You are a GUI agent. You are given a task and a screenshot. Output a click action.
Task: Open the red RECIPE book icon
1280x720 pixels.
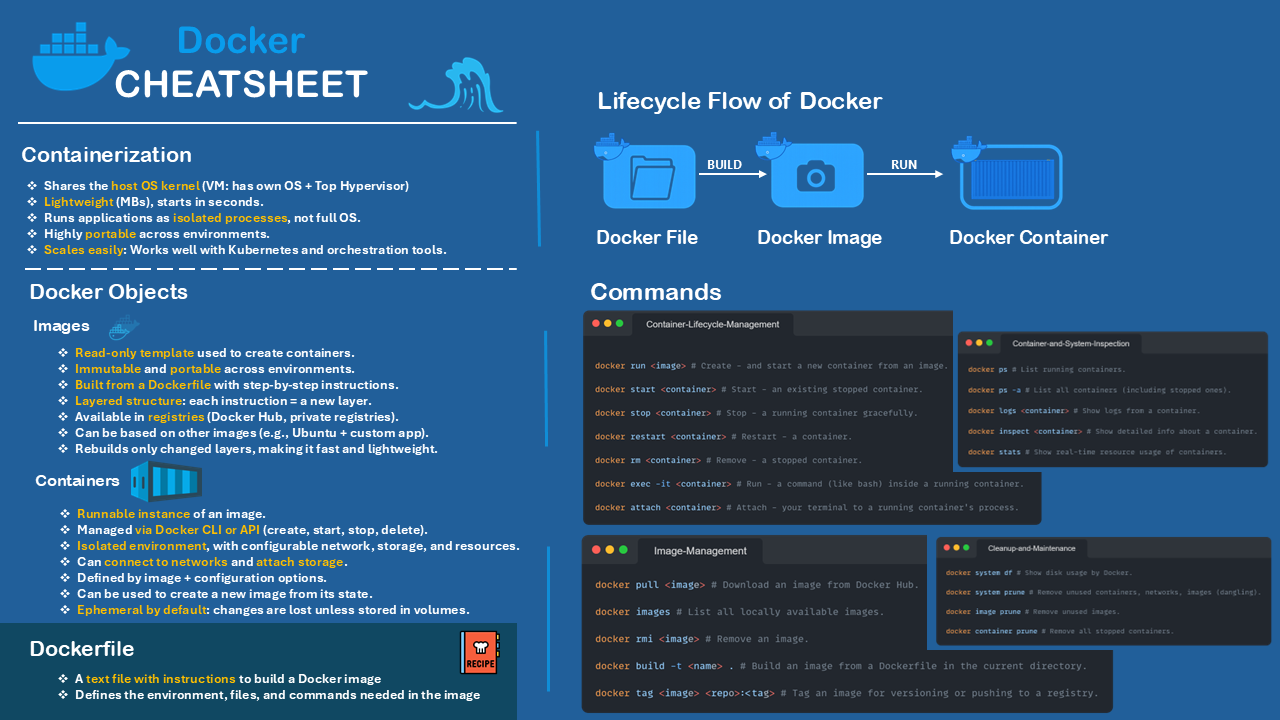[478, 652]
